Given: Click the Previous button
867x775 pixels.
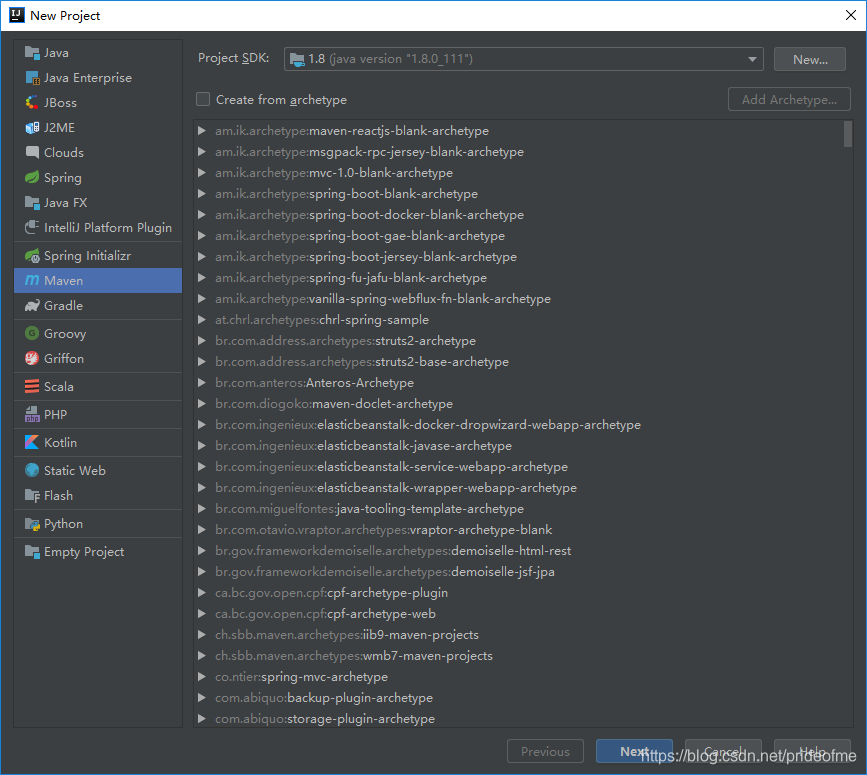Looking at the screenshot, I should coord(545,751).
